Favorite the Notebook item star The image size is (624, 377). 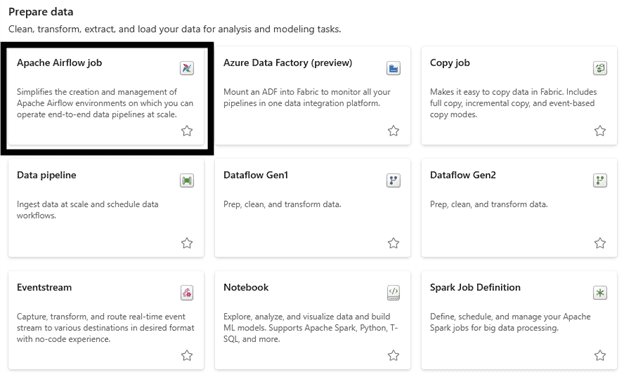coord(393,355)
